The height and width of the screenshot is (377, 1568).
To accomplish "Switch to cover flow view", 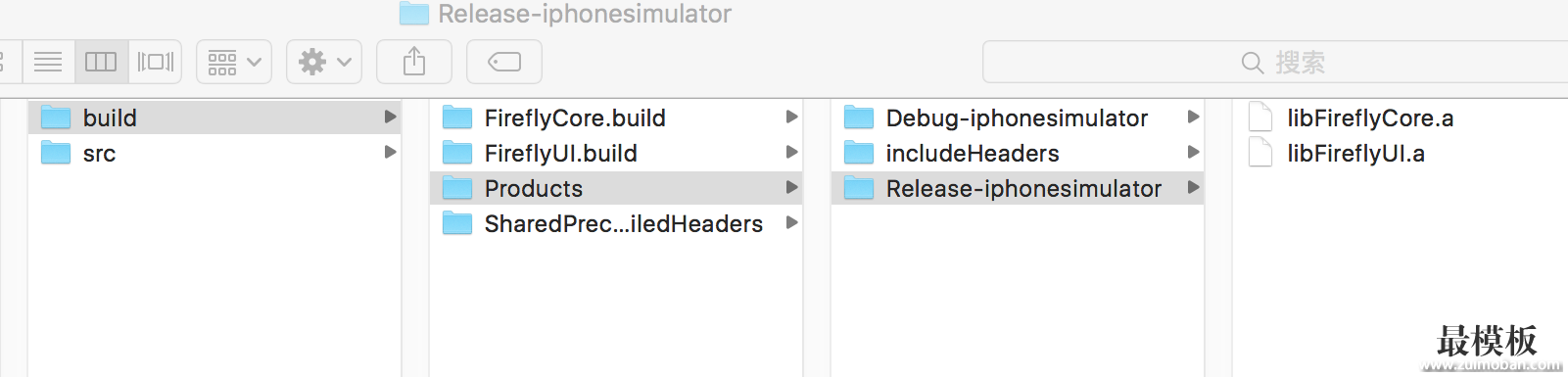I will pyautogui.click(x=155, y=63).
